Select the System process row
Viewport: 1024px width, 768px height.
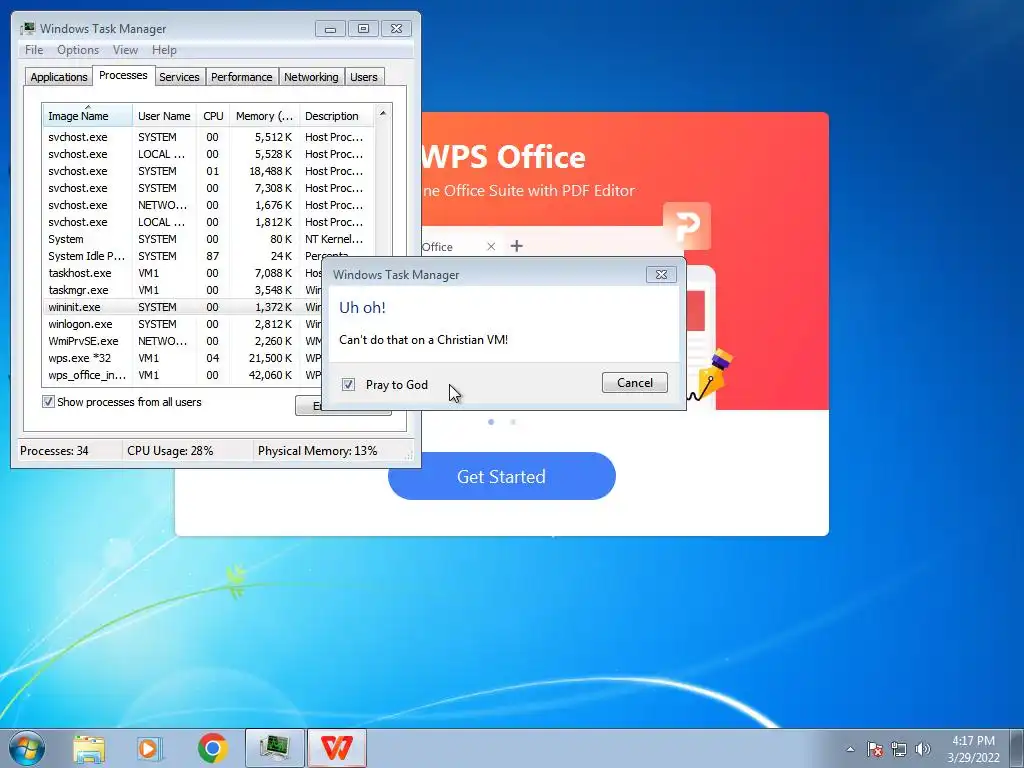coord(209,239)
